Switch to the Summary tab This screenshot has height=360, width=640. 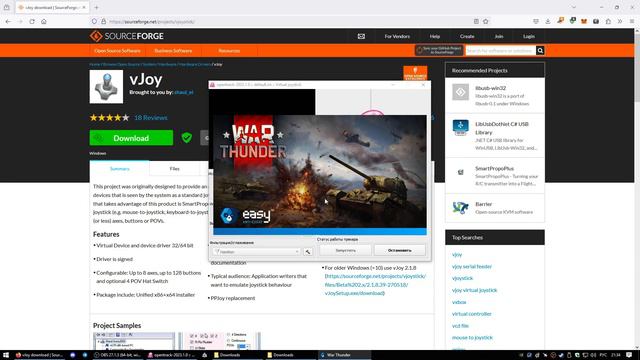click(120, 168)
